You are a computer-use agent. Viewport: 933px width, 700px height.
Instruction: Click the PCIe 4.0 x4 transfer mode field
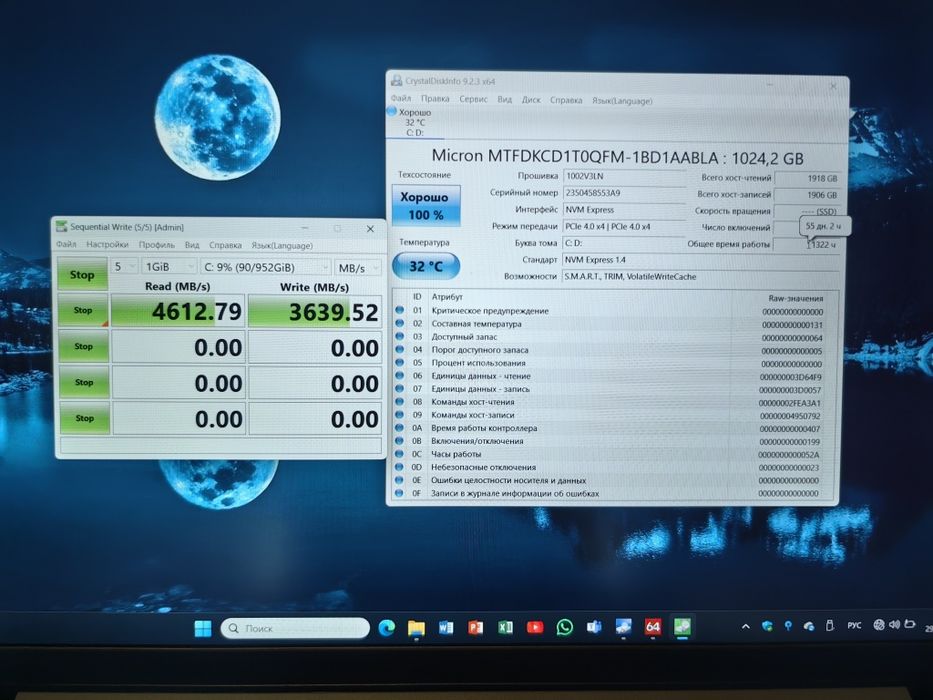pos(624,226)
